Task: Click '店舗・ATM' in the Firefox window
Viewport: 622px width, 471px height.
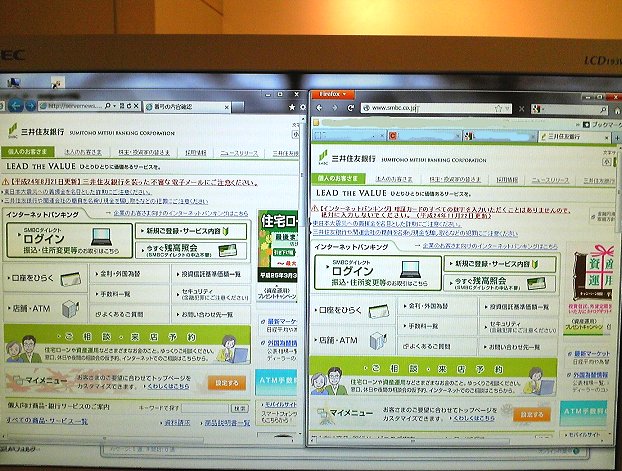Action: pos(353,341)
